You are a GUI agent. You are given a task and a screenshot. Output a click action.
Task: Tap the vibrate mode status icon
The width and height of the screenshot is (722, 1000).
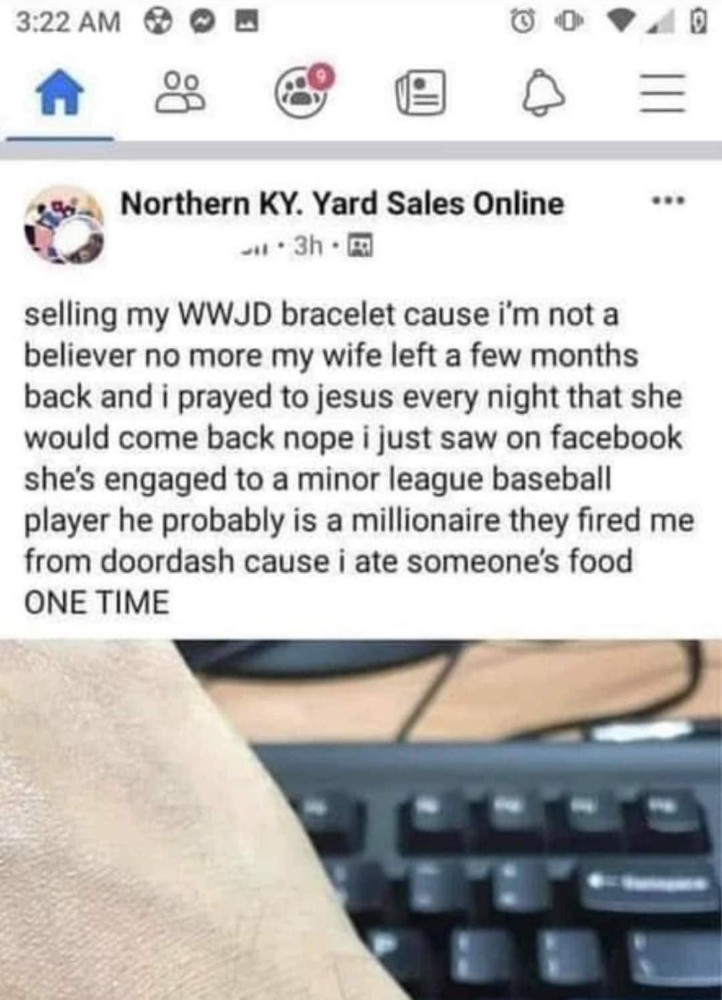coord(570,22)
